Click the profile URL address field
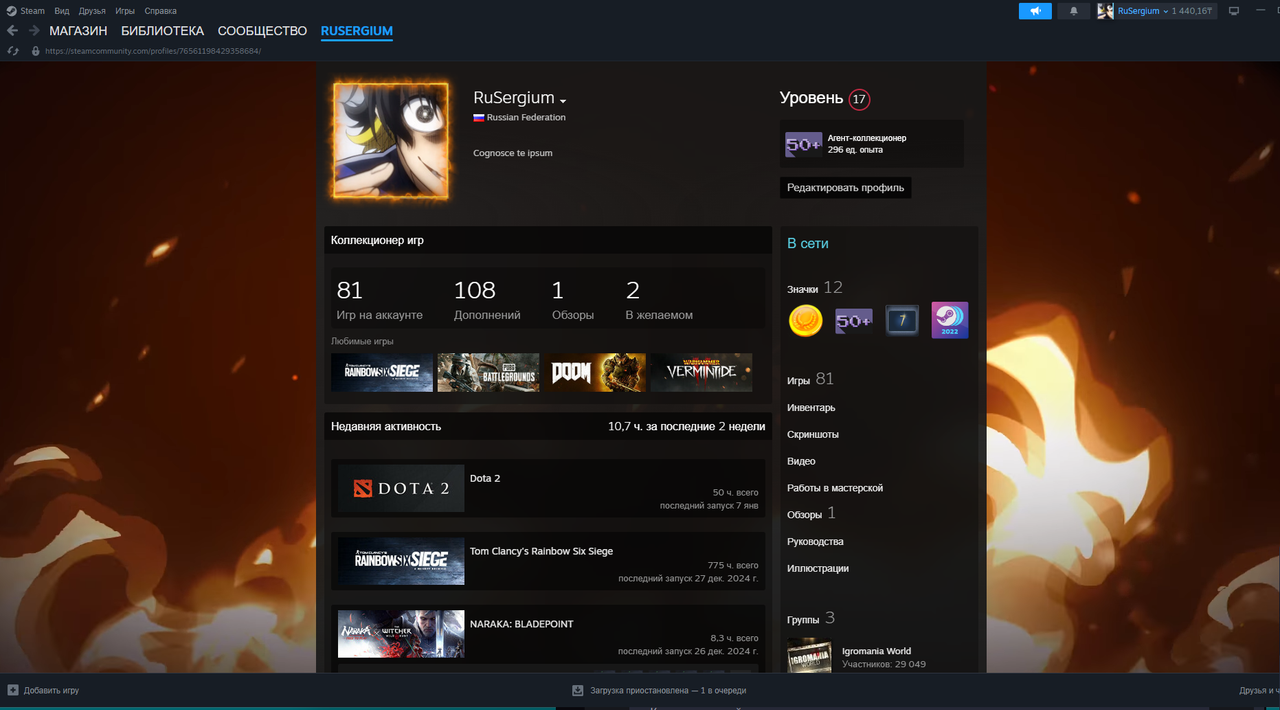1280x710 pixels. point(153,50)
